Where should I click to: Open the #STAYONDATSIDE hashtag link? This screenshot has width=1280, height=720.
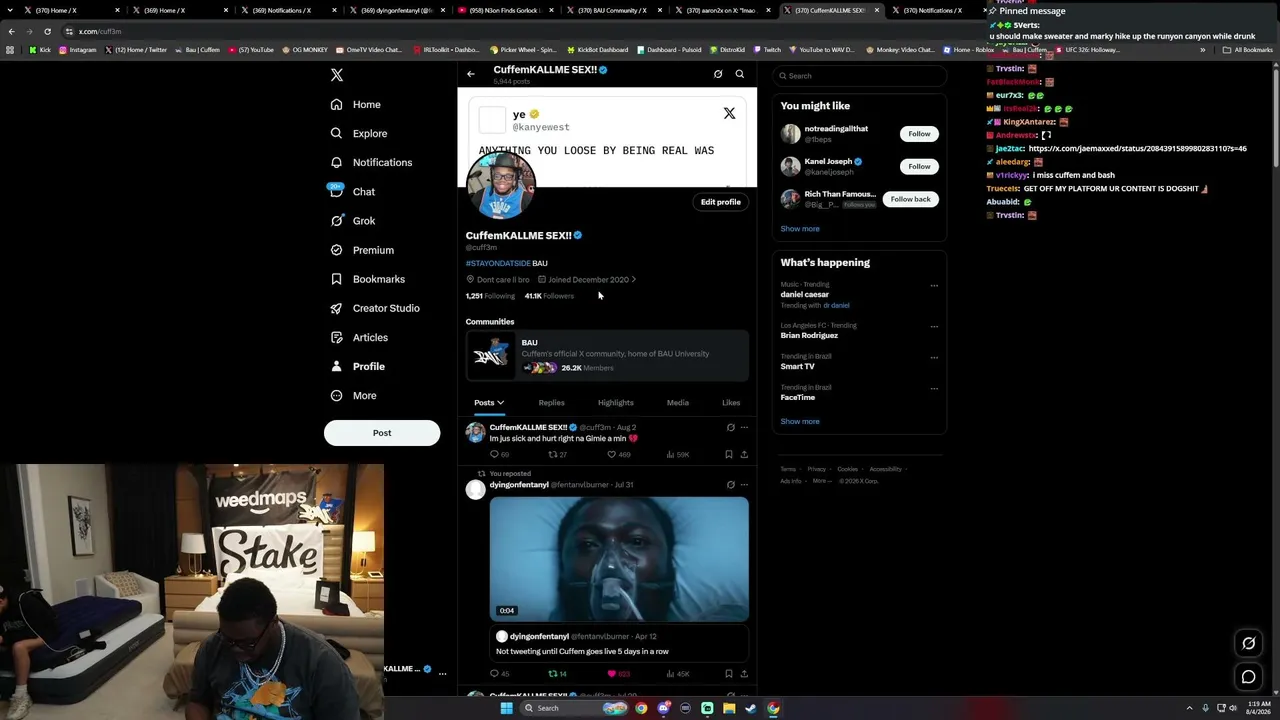(x=498, y=263)
